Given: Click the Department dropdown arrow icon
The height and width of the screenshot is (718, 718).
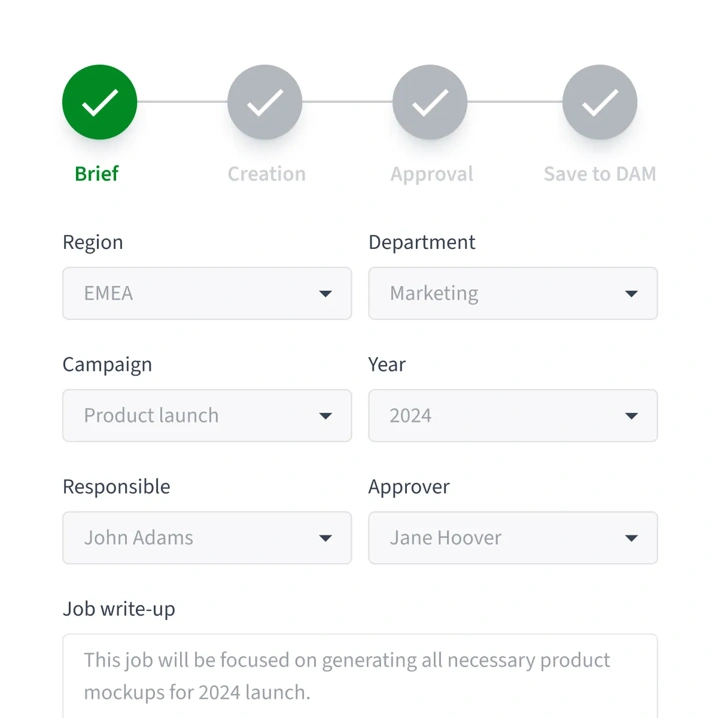Looking at the screenshot, I should tap(631, 294).
